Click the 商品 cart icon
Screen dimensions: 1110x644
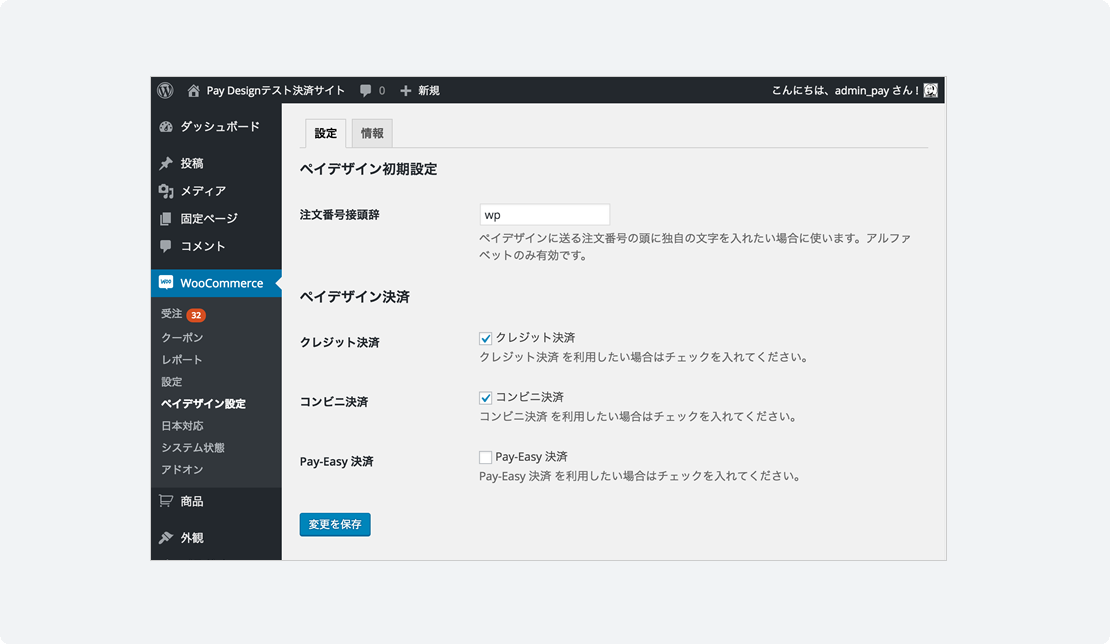(x=166, y=501)
